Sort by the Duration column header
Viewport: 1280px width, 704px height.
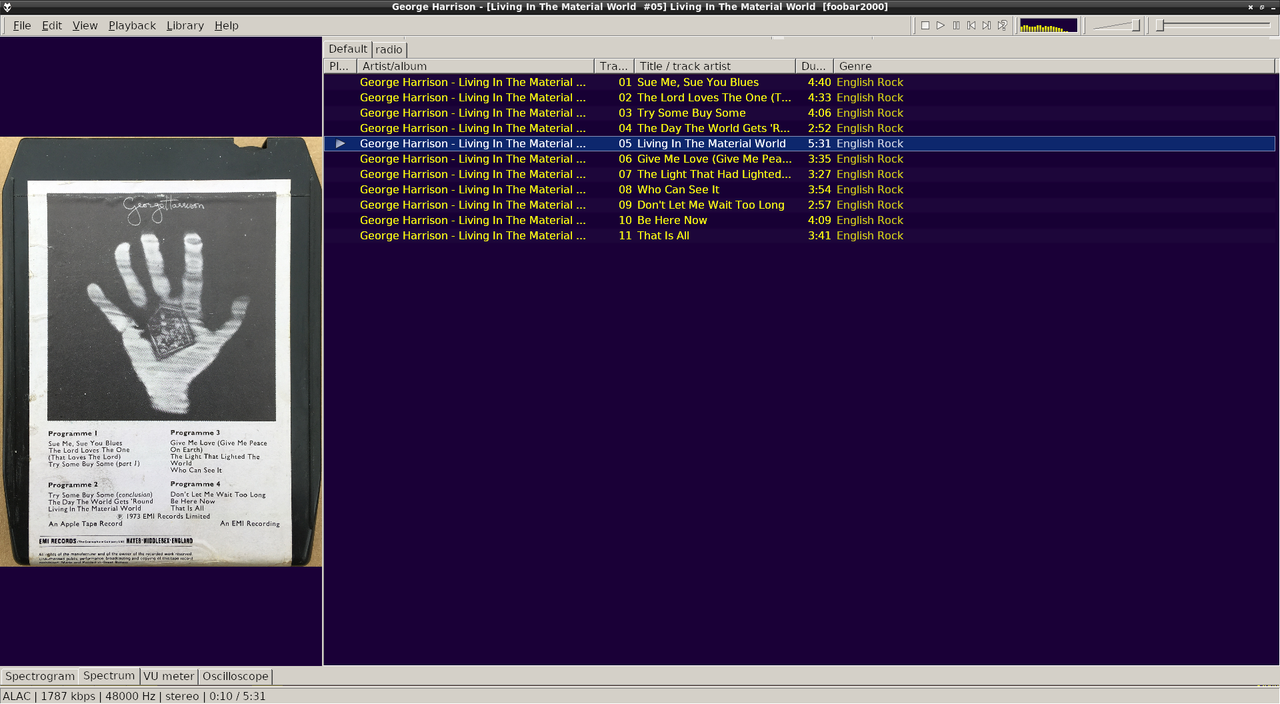tap(814, 66)
